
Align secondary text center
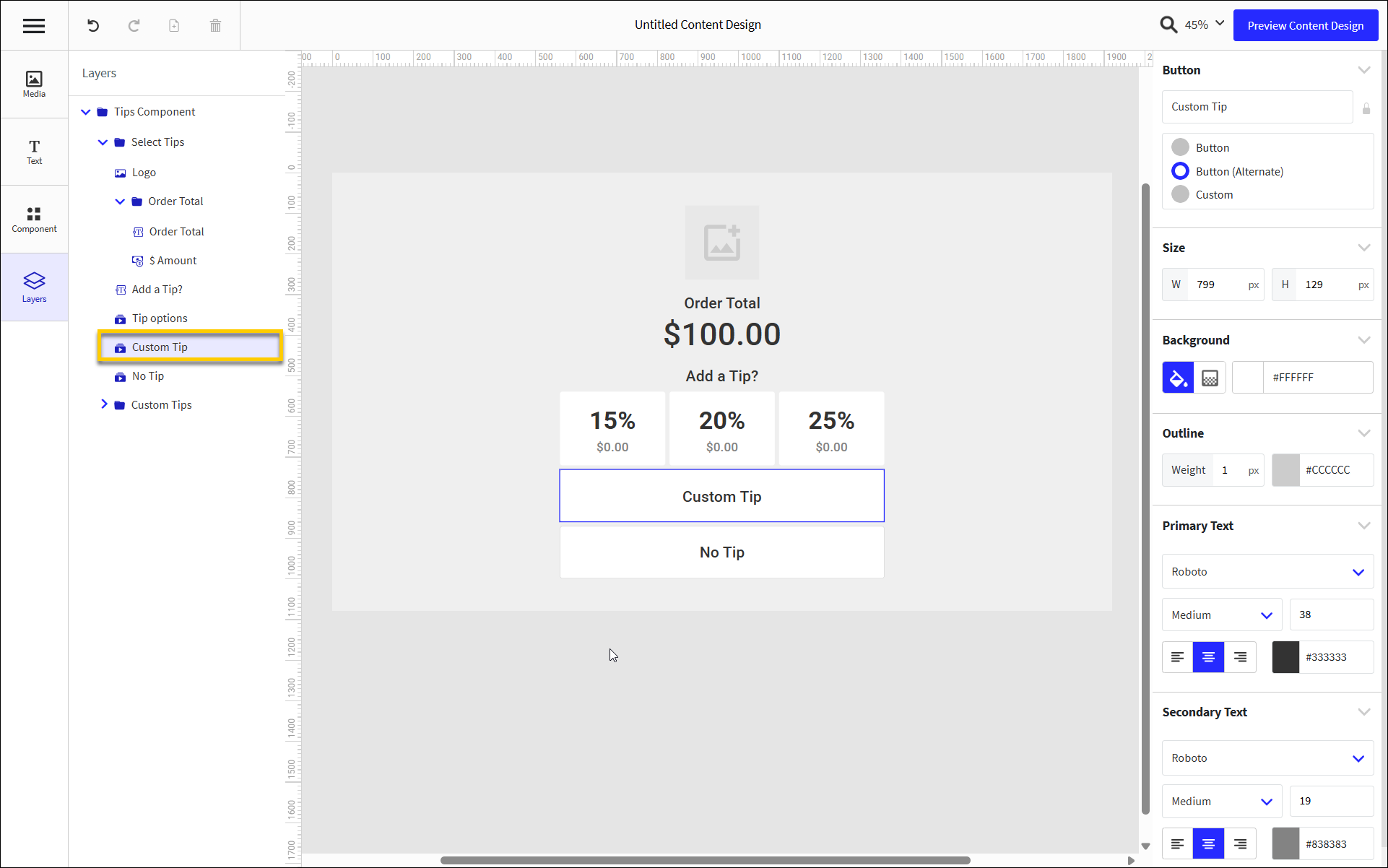click(x=1209, y=843)
